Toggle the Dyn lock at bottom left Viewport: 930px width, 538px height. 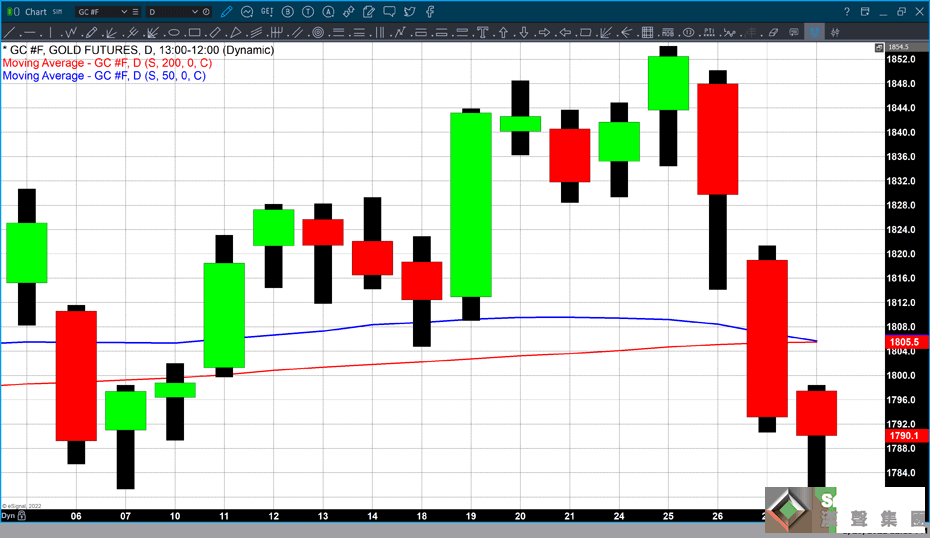[10, 516]
